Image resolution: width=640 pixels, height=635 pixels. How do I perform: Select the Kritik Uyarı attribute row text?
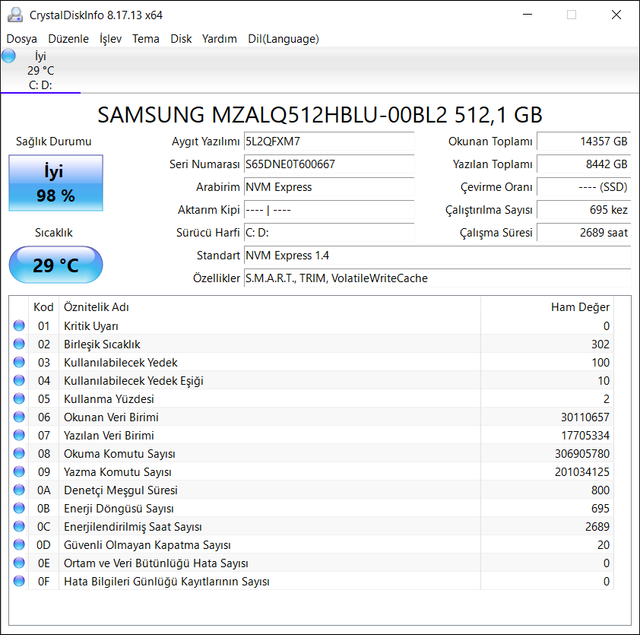91,326
